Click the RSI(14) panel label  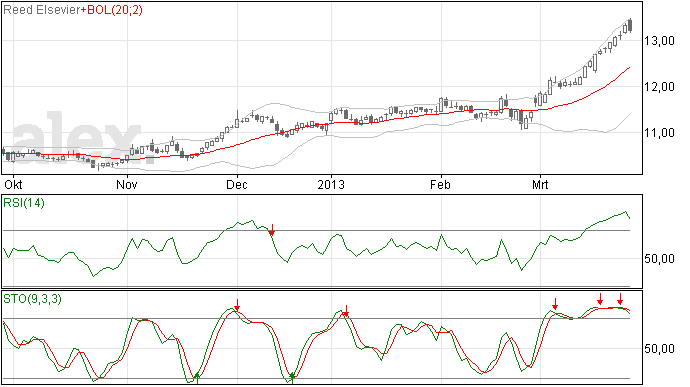click(x=24, y=203)
